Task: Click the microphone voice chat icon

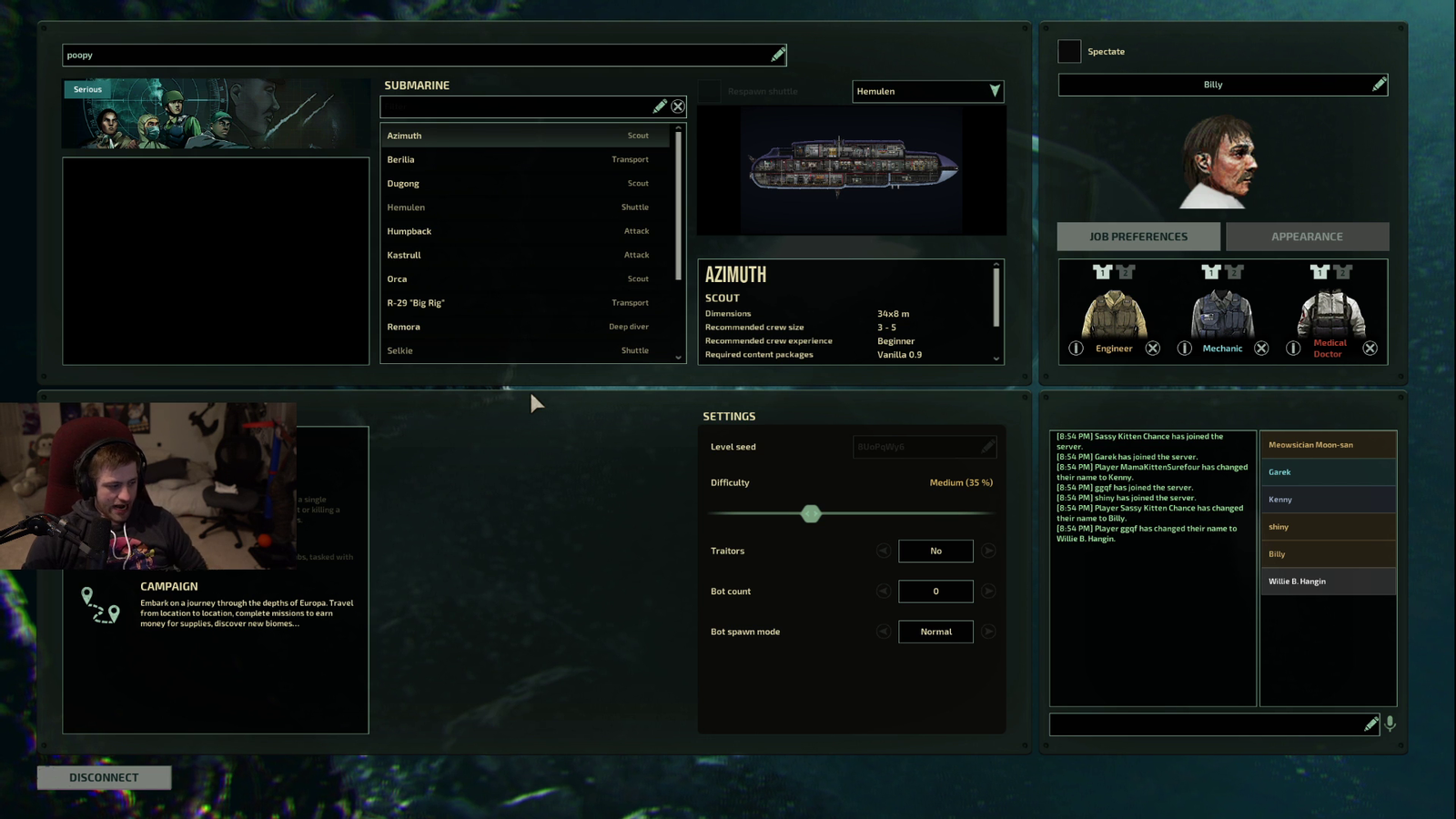Action: pos(1390,723)
